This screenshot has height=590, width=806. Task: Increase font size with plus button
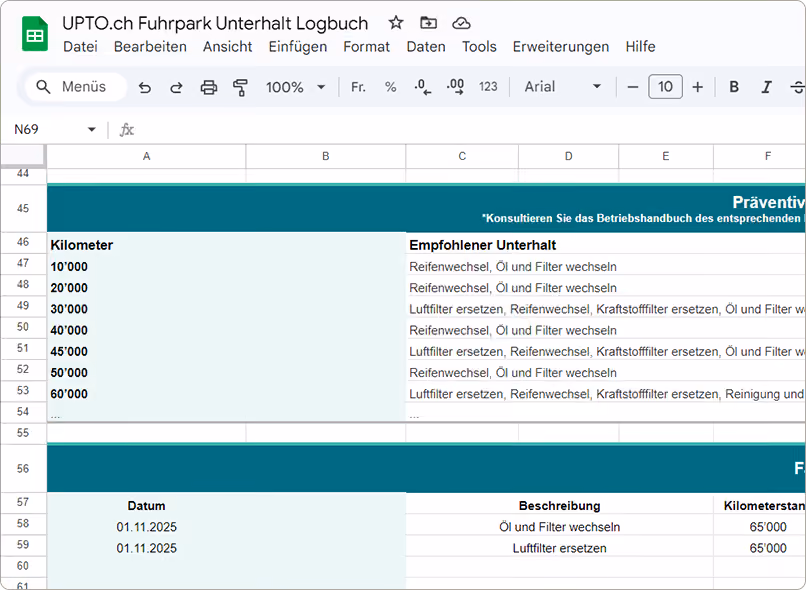coord(698,87)
